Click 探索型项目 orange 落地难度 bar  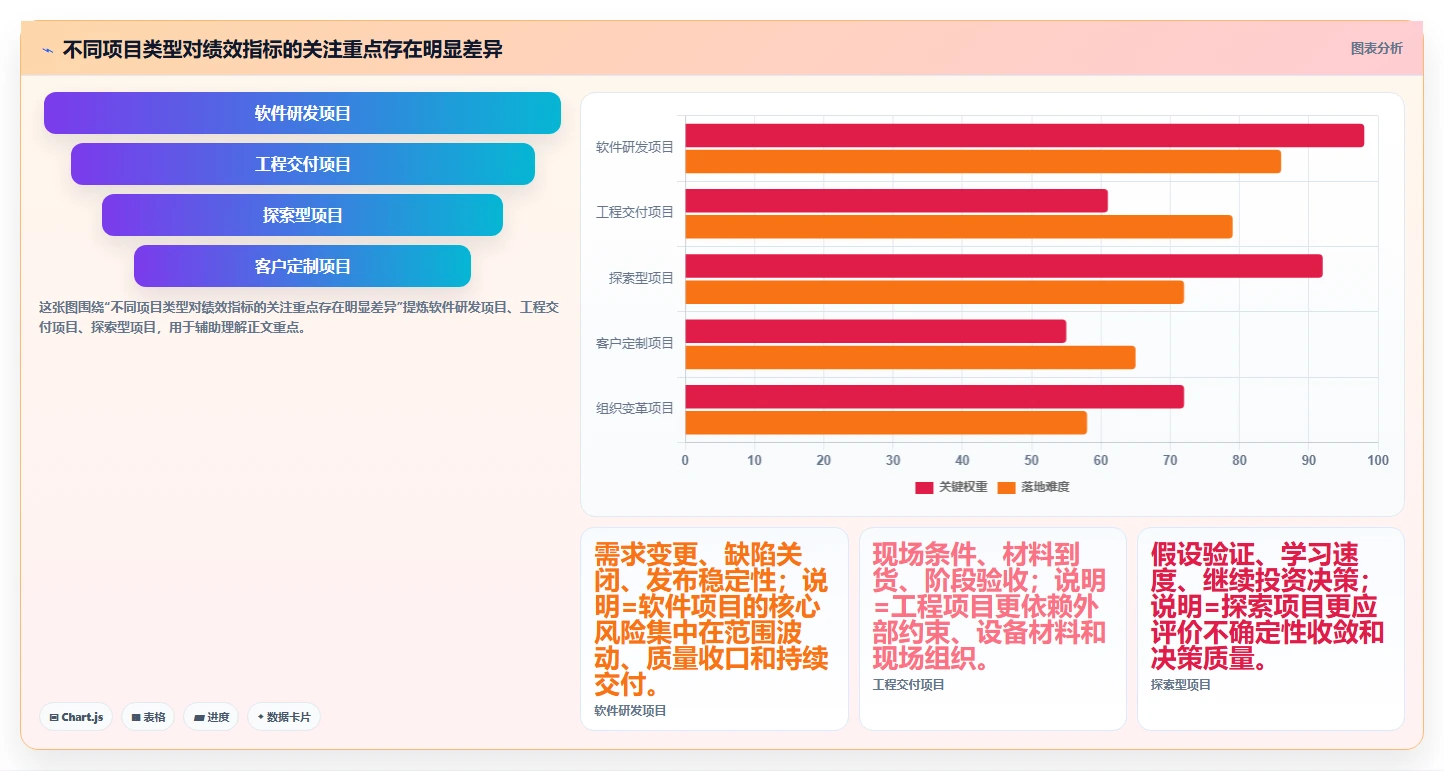pyautogui.click(x=934, y=292)
